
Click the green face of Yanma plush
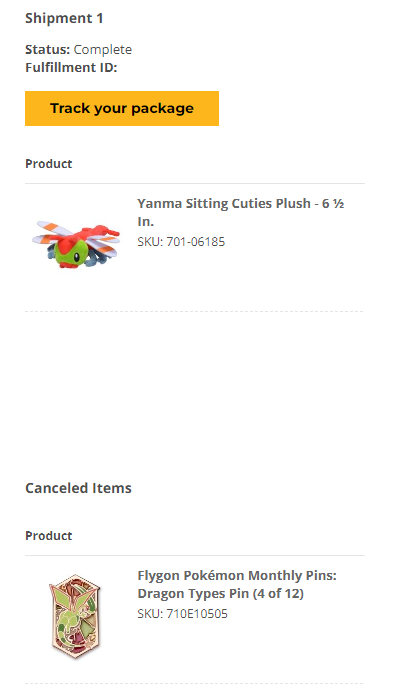coord(71,254)
